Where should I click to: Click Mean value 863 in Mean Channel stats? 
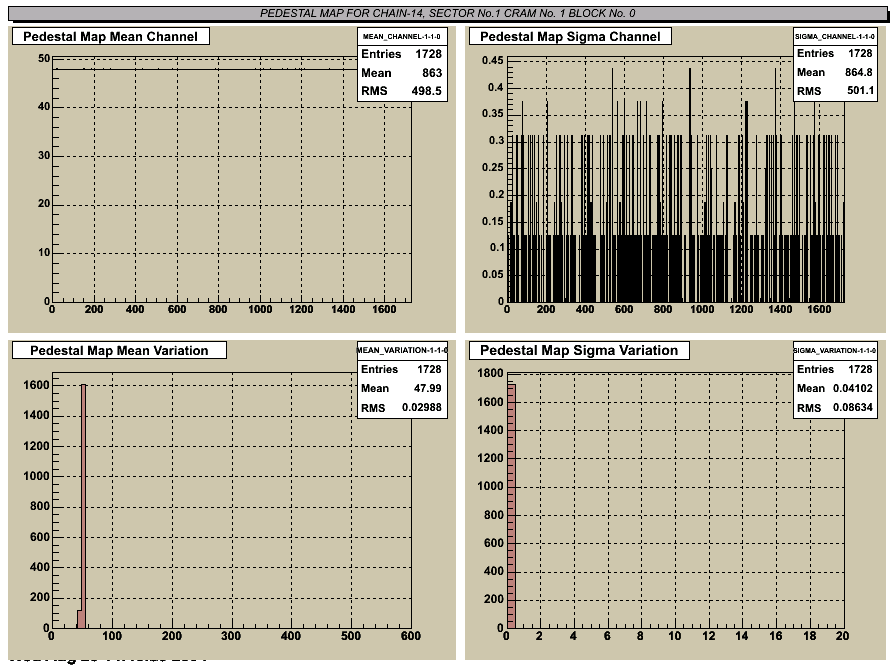[432, 73]
